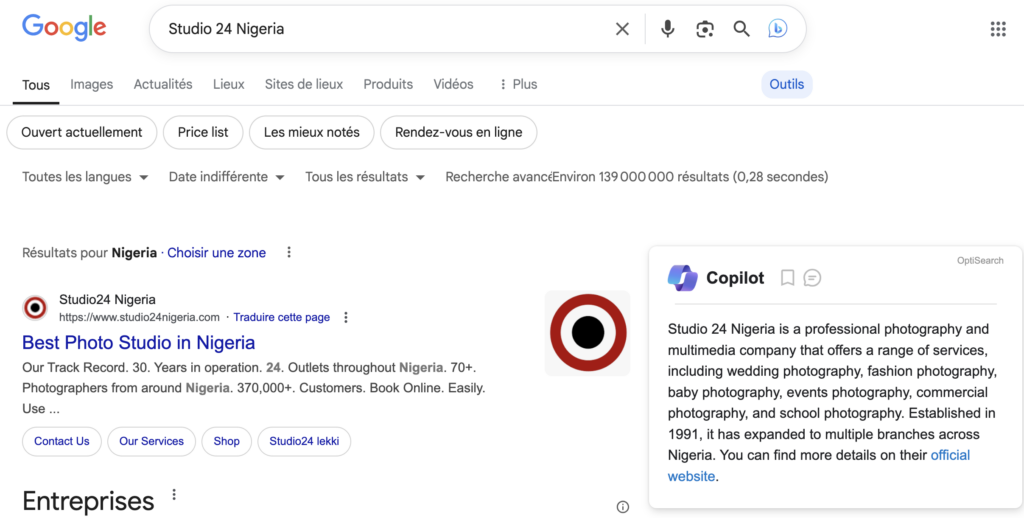1024x518 pixels.
Task: Switch to the Produits tab
Action: point(388,84)
